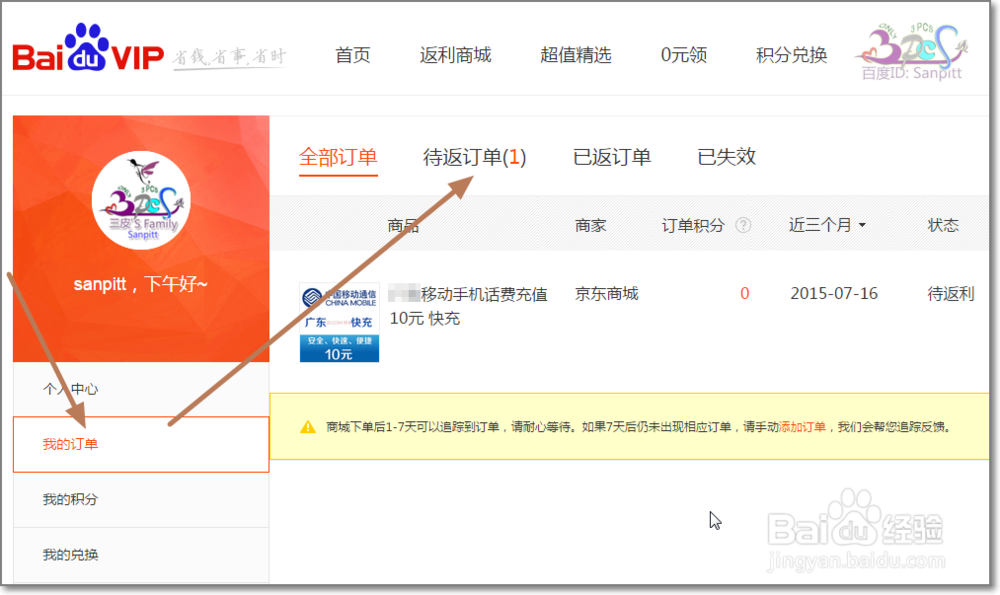Screen dimensions: 1000x595
Task: Select 我的订单 in the sidebar
Action: (141, 444)
